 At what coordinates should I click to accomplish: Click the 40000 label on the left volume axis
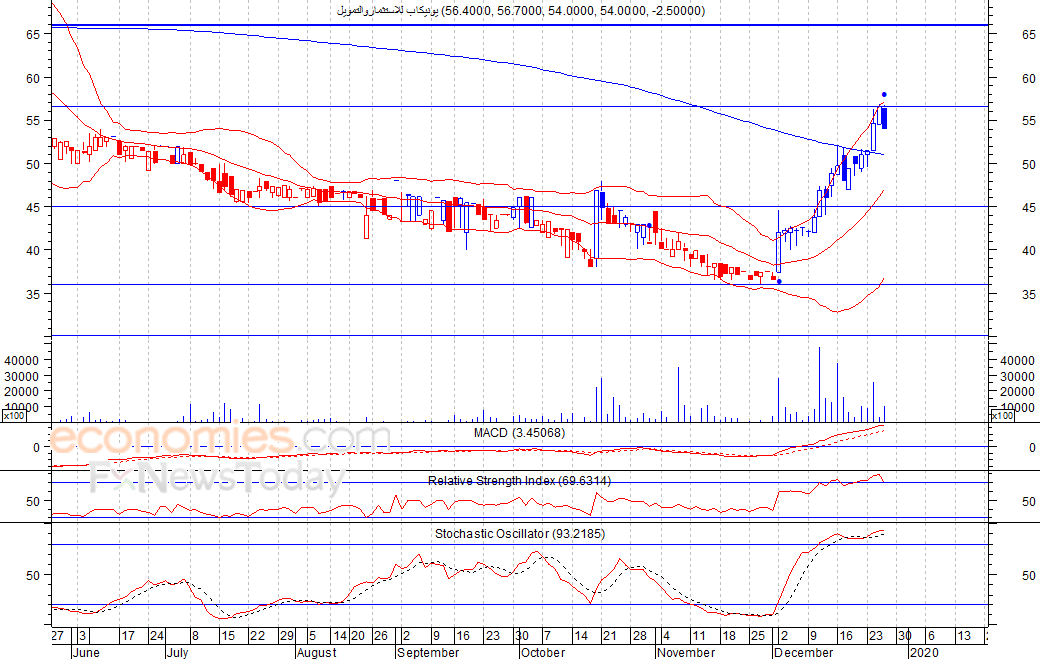(22, 360)
